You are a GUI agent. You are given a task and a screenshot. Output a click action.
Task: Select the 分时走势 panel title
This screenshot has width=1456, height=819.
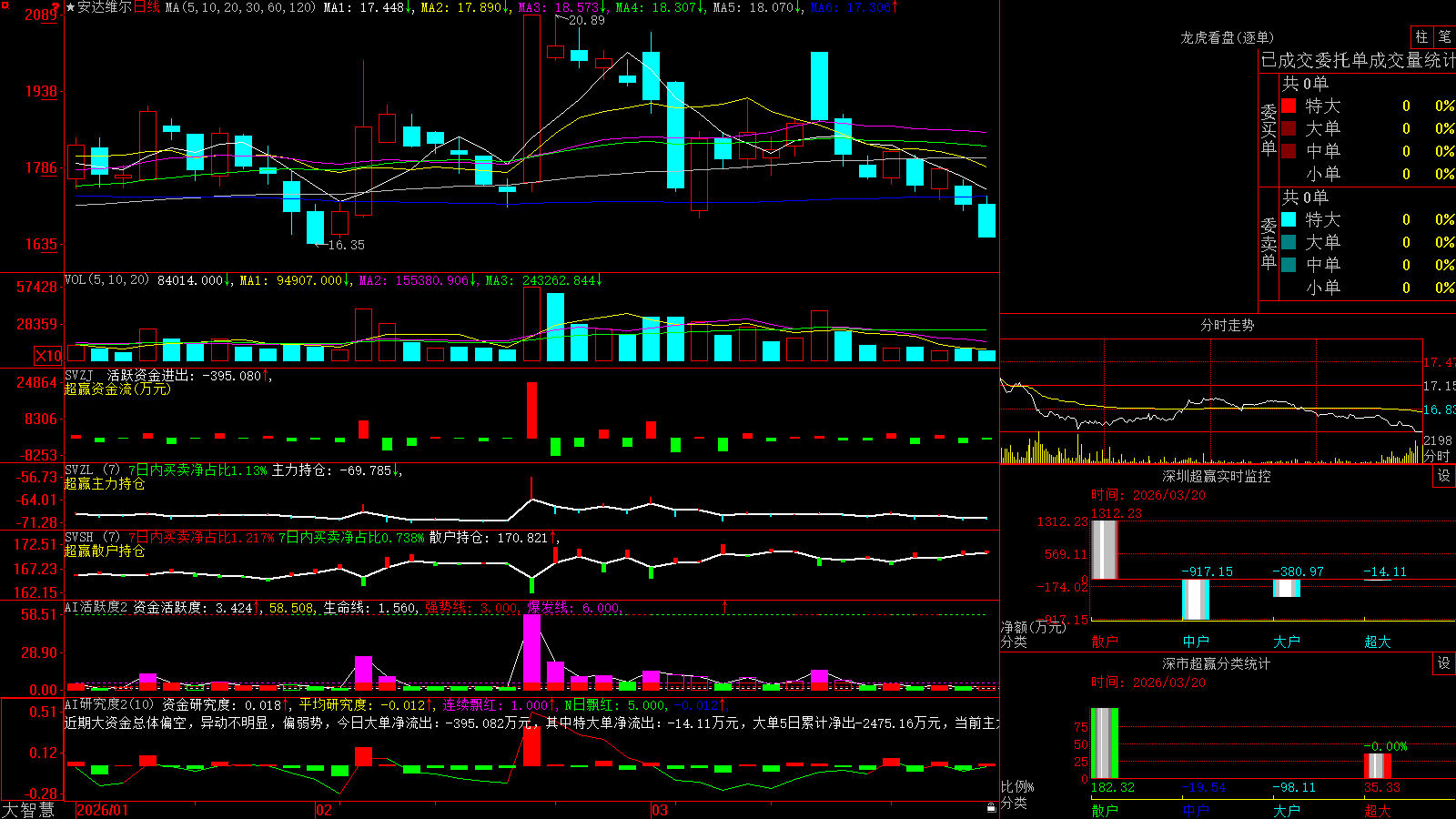point(1227,325)
